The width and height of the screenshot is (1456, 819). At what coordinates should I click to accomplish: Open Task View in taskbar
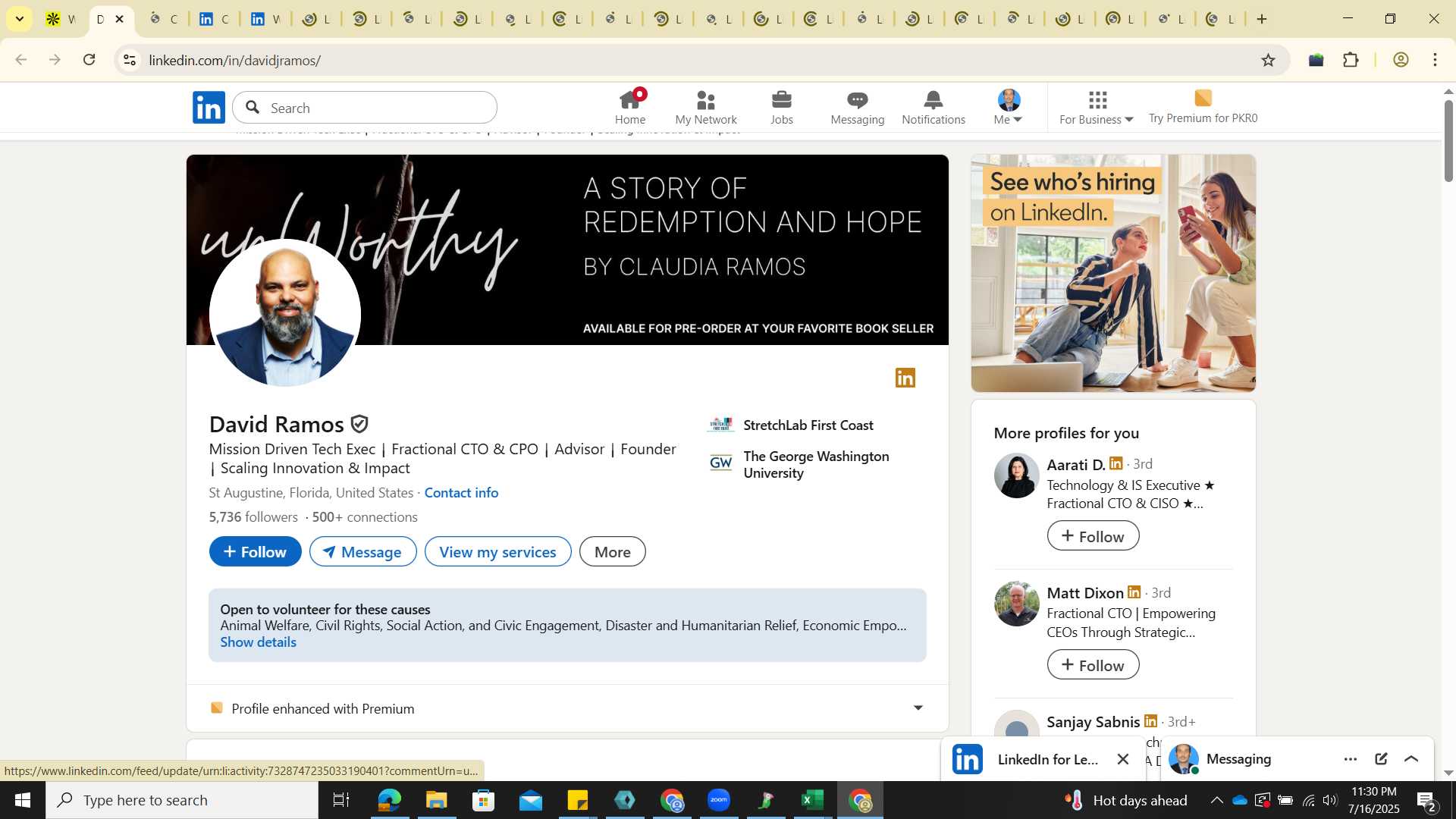[x=341, y=800]
